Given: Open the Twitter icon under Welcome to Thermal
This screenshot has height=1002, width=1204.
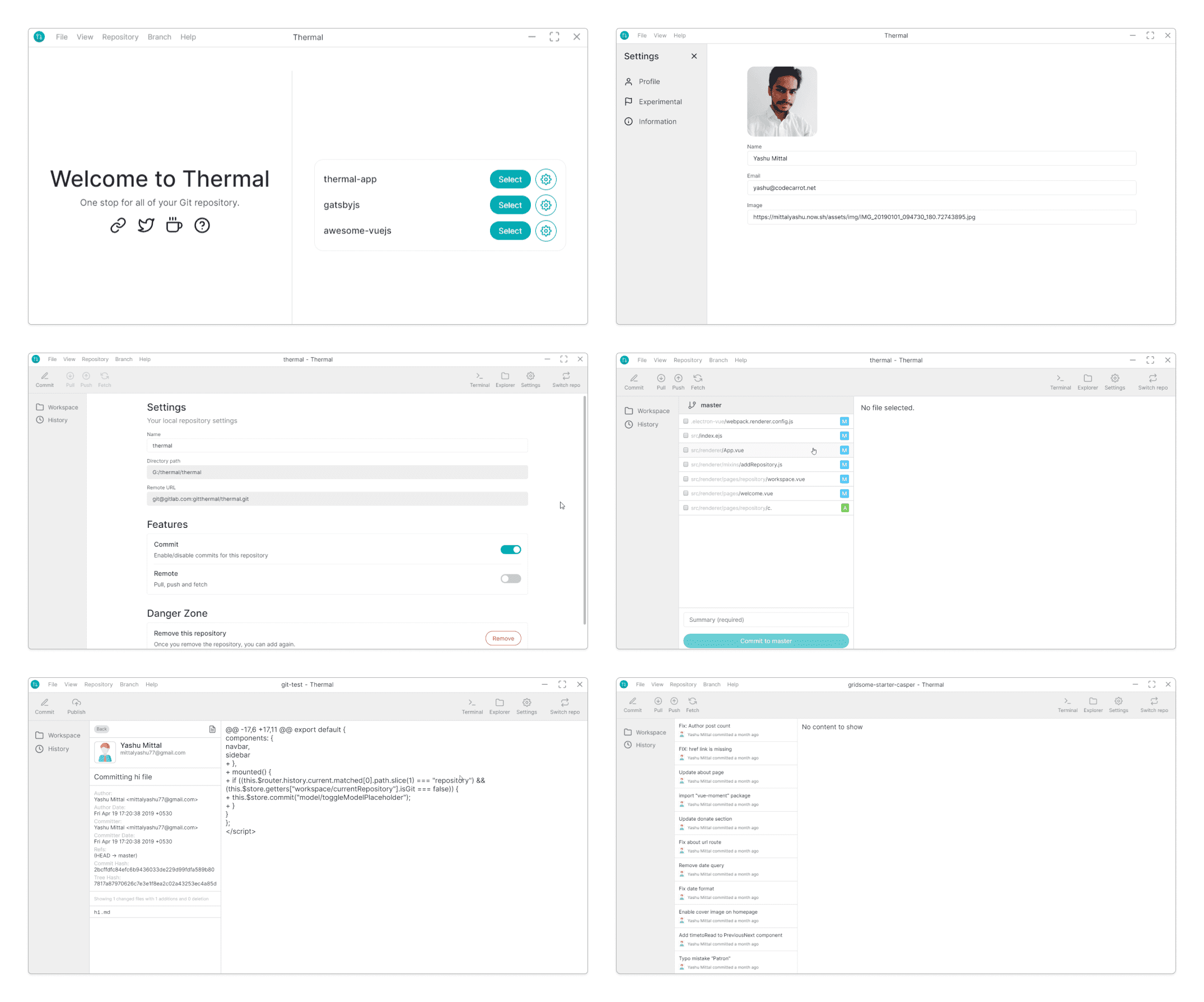Looking at the screenshot, I should click(146, 225).
